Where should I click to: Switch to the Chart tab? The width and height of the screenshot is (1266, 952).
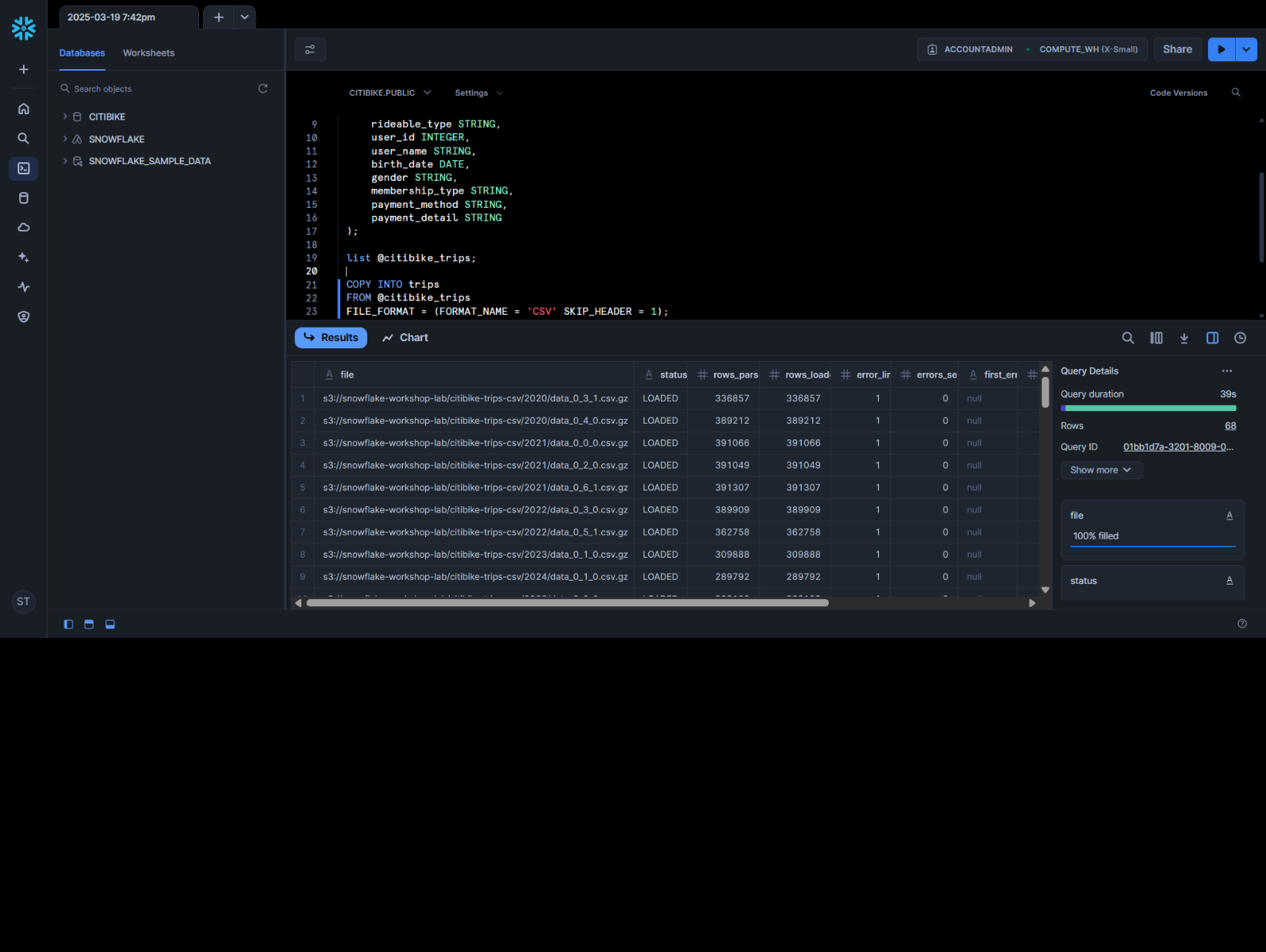[x=405, y=338]
